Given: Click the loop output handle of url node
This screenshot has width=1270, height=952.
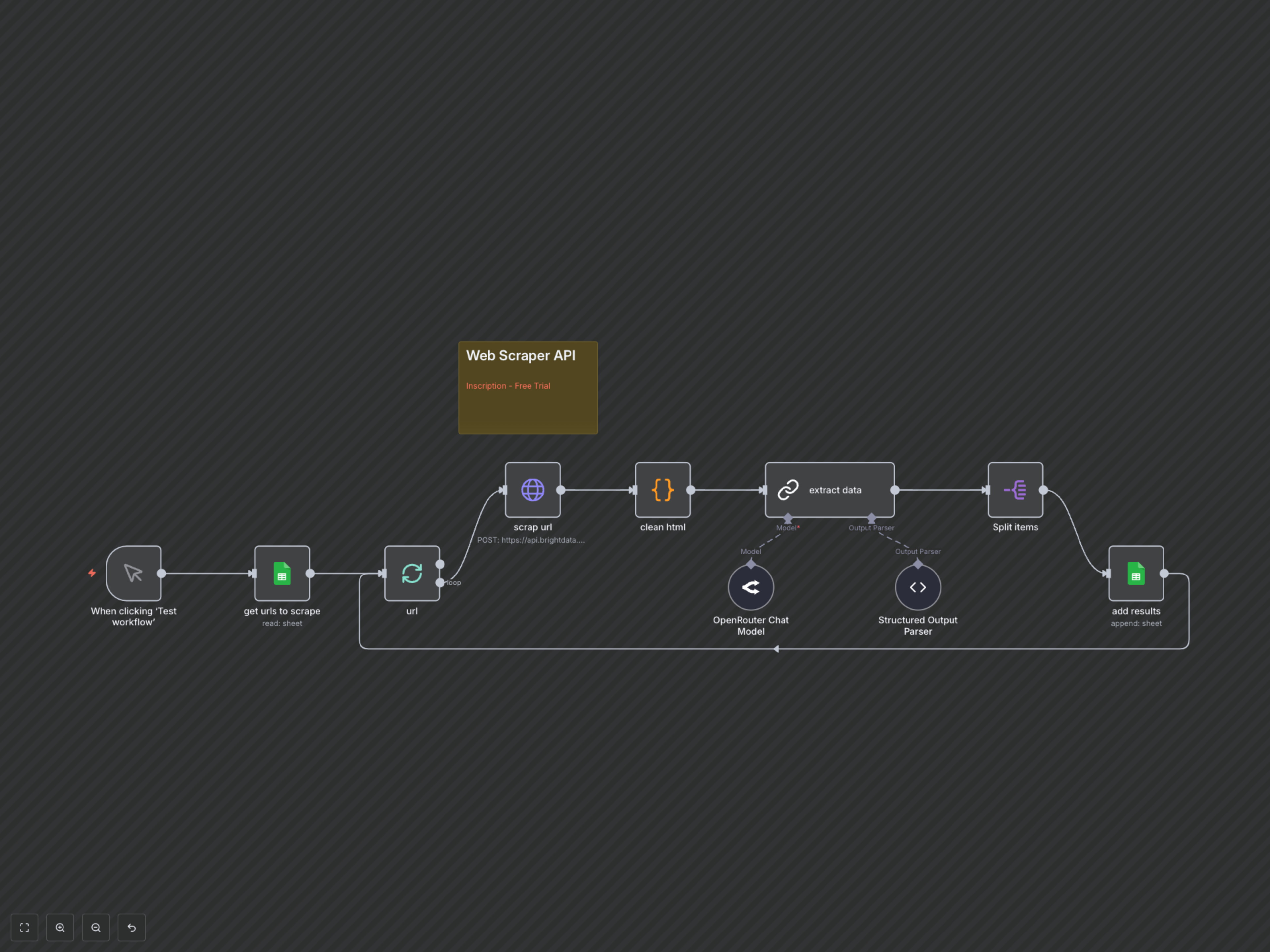Looking at the screenshot, I should coord(440,582).
